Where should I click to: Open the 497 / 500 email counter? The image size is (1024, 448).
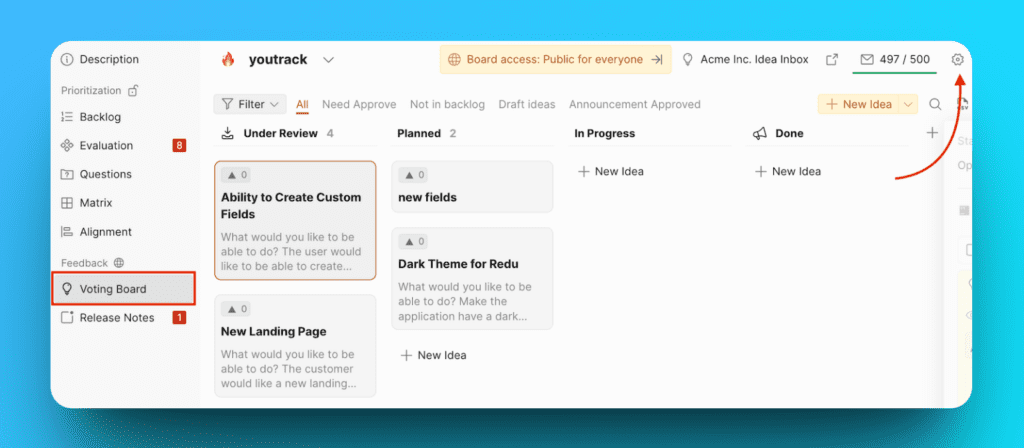click(x=894, y=60)
